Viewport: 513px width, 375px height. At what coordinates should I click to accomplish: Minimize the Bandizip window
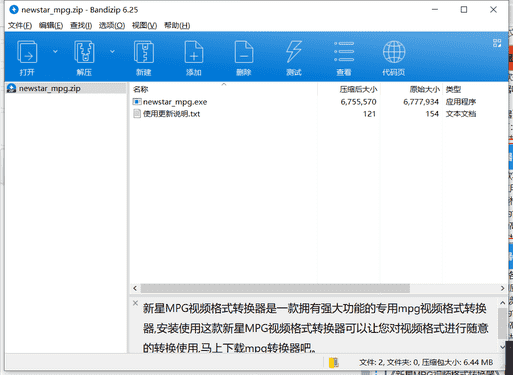click(435, 10)
